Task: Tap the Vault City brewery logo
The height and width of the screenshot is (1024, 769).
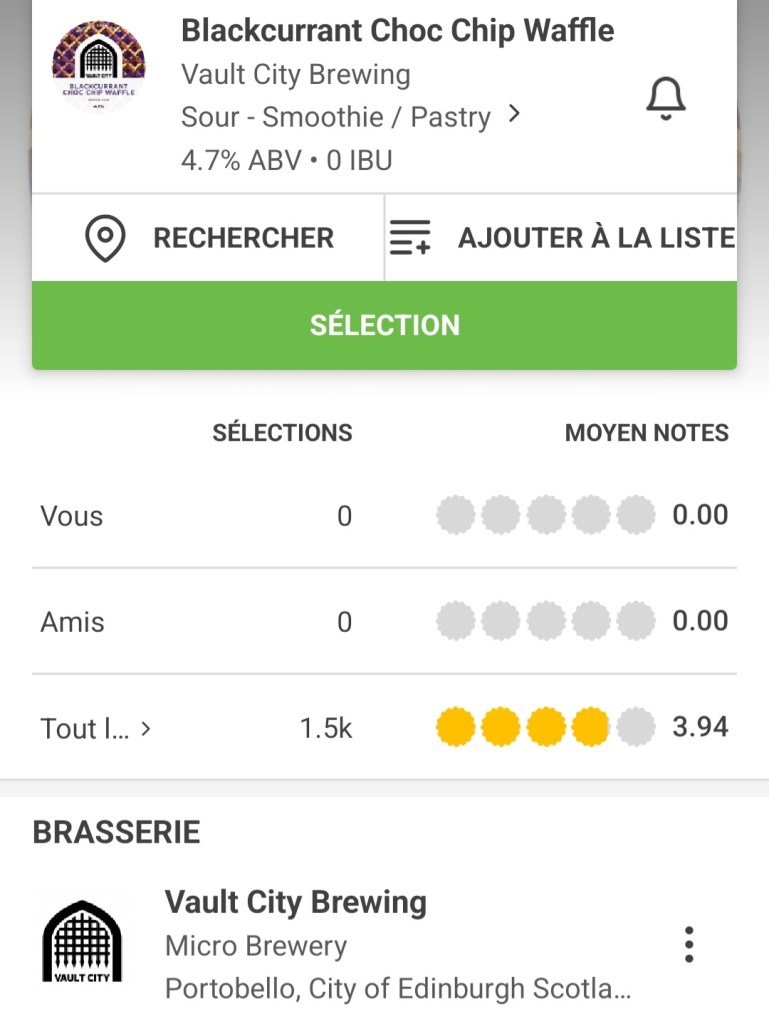Action: pos(82,942)
